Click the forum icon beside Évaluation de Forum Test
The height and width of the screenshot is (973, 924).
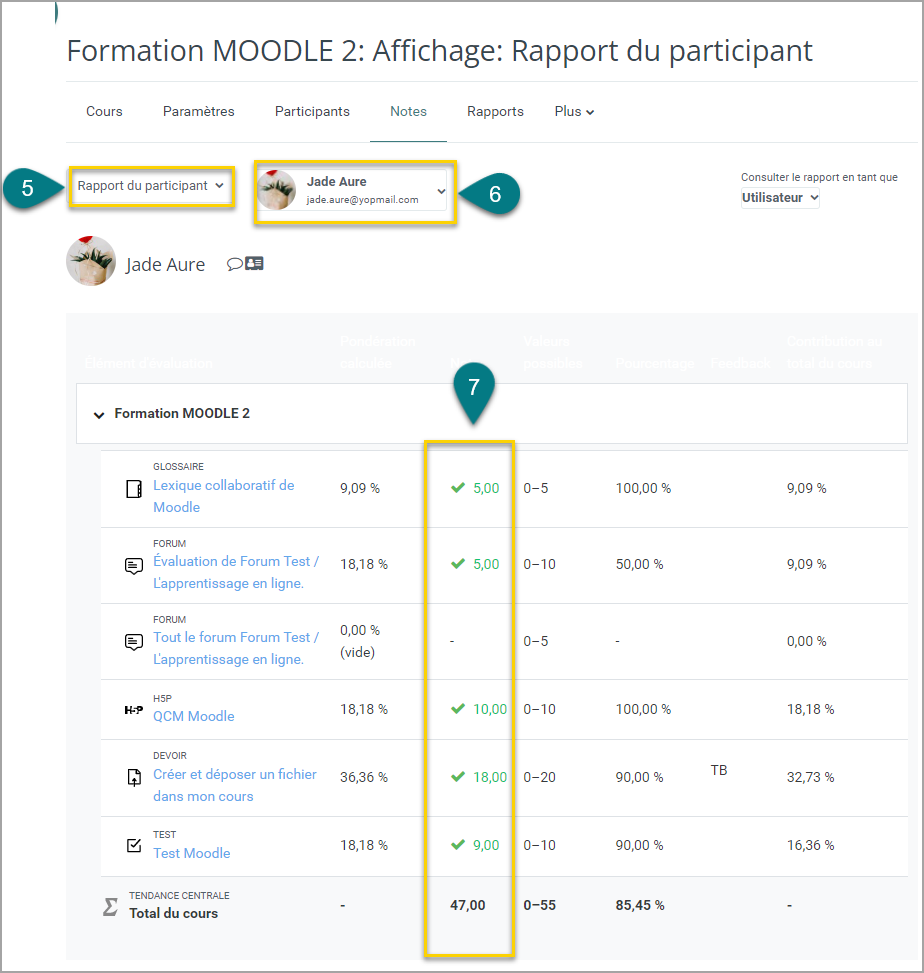tap(134, 566)
